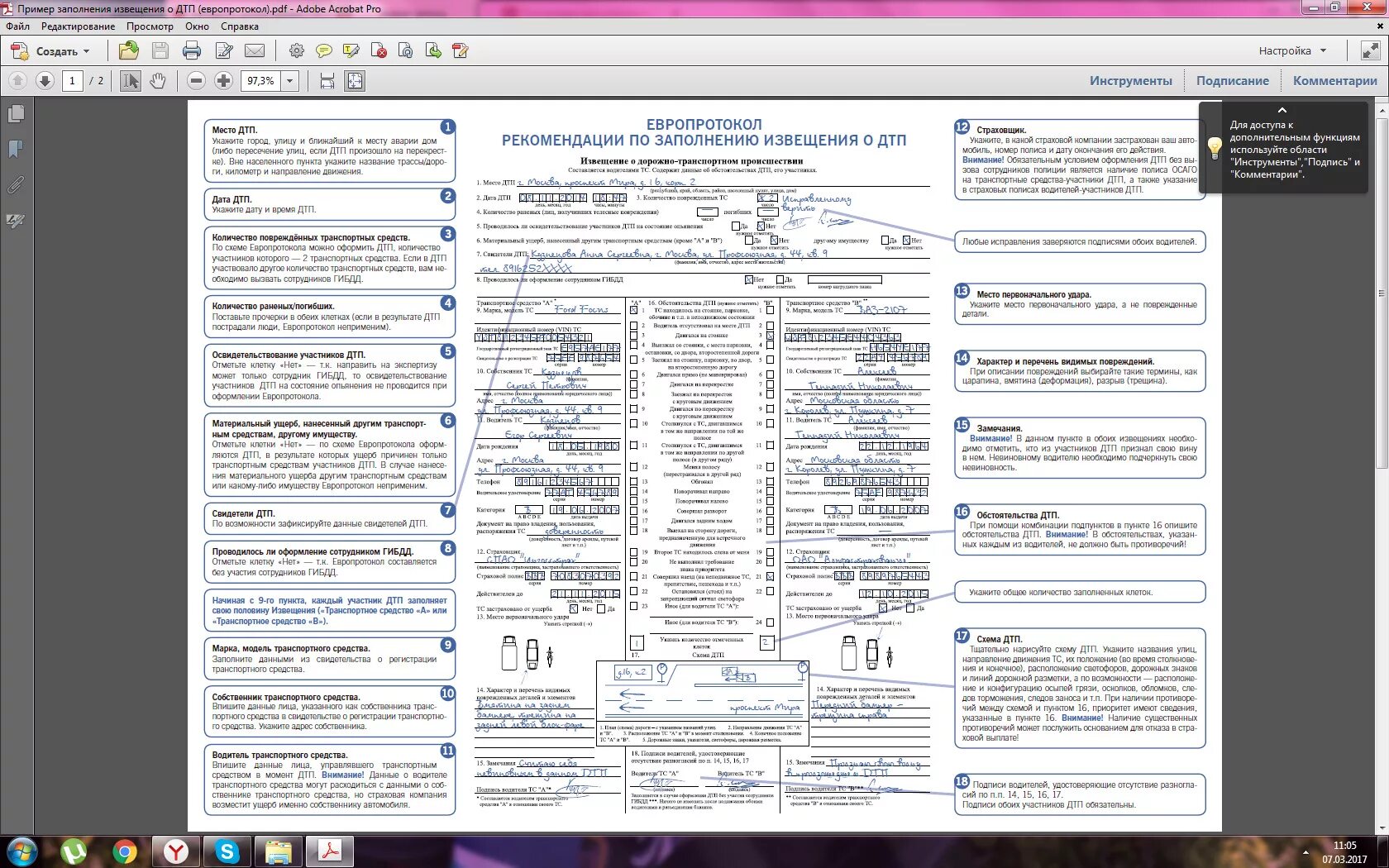Viewport: 1389px width, 868px height.
Task: Open the Комментарии pane
Action: pyautogui.click(x=1335, y=81)
